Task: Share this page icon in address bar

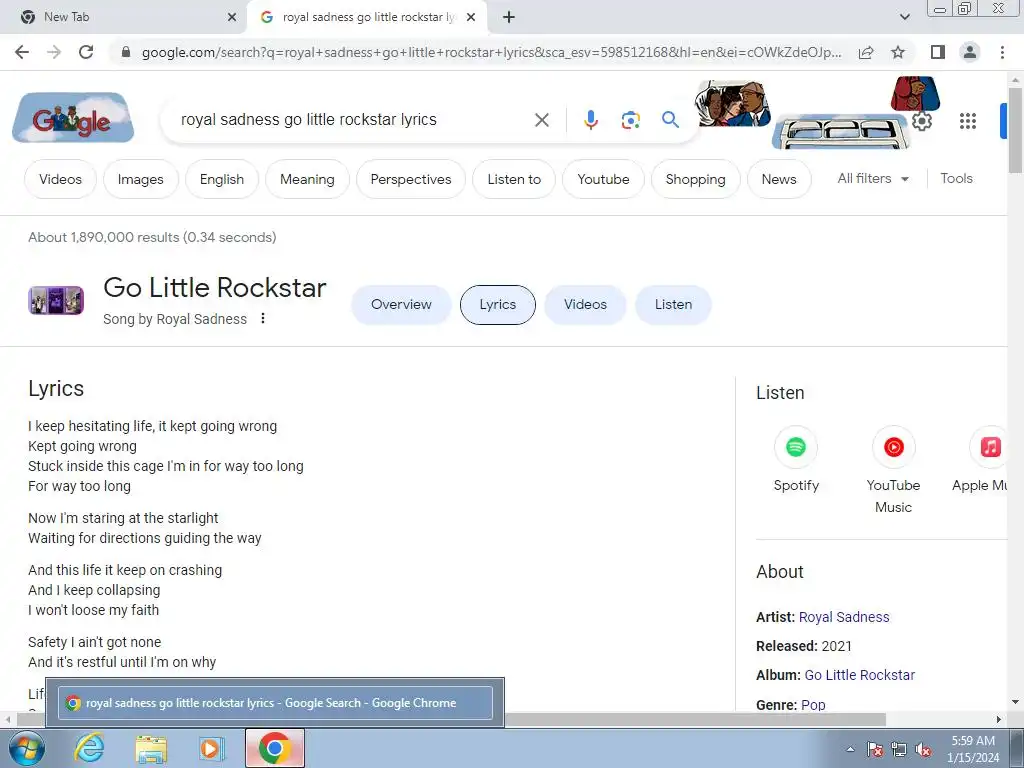Action: 866,52
